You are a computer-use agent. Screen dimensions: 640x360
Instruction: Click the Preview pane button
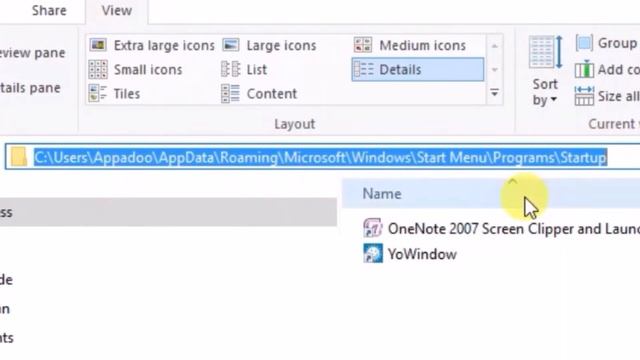(33, 53)
